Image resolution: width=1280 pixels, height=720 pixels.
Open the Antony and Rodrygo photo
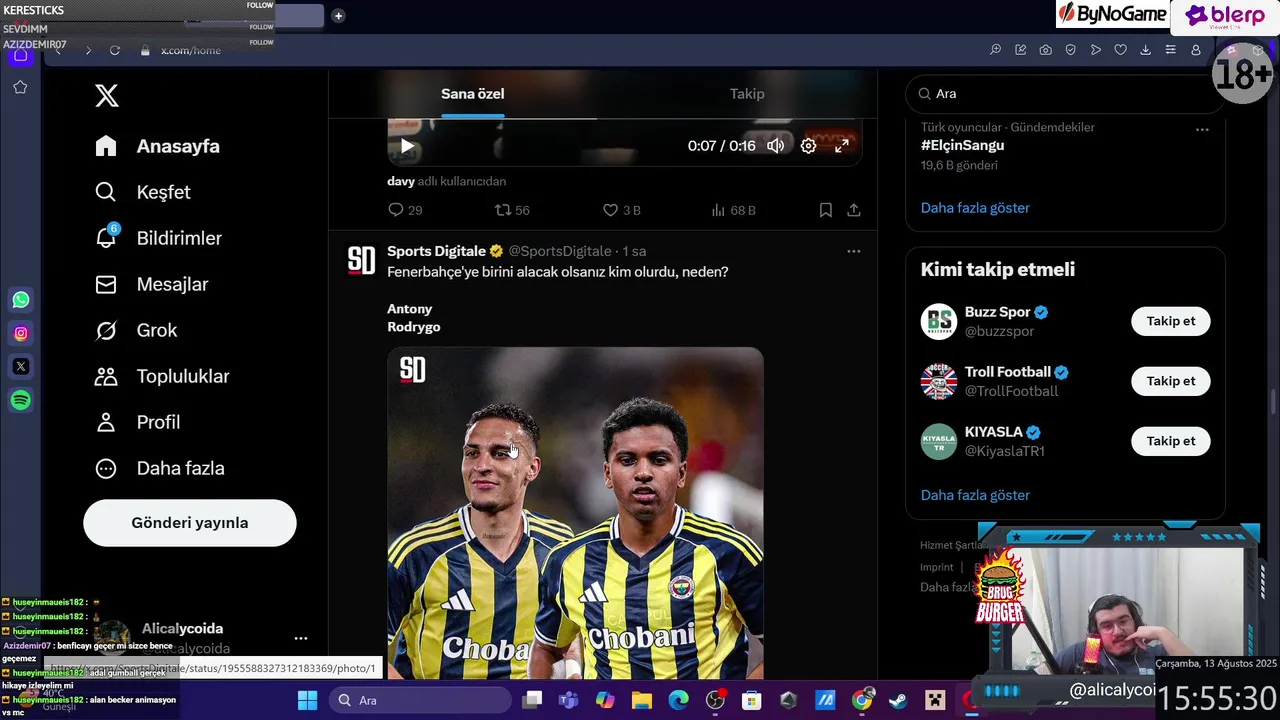click(x=575, y=513)
